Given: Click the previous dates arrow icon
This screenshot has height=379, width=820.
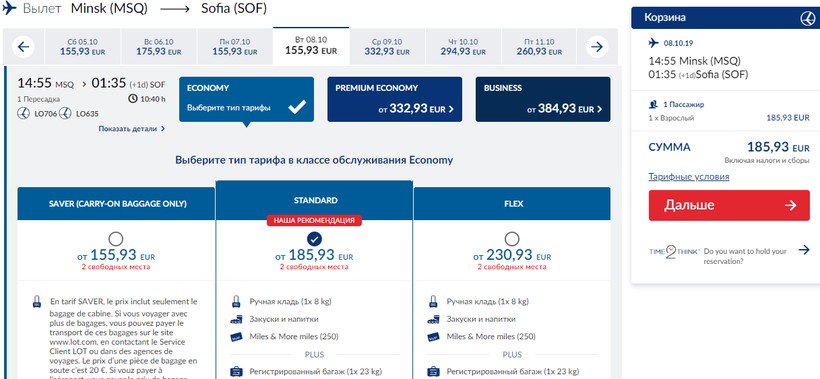Looking at the screenshot, I should pos(23,47).
